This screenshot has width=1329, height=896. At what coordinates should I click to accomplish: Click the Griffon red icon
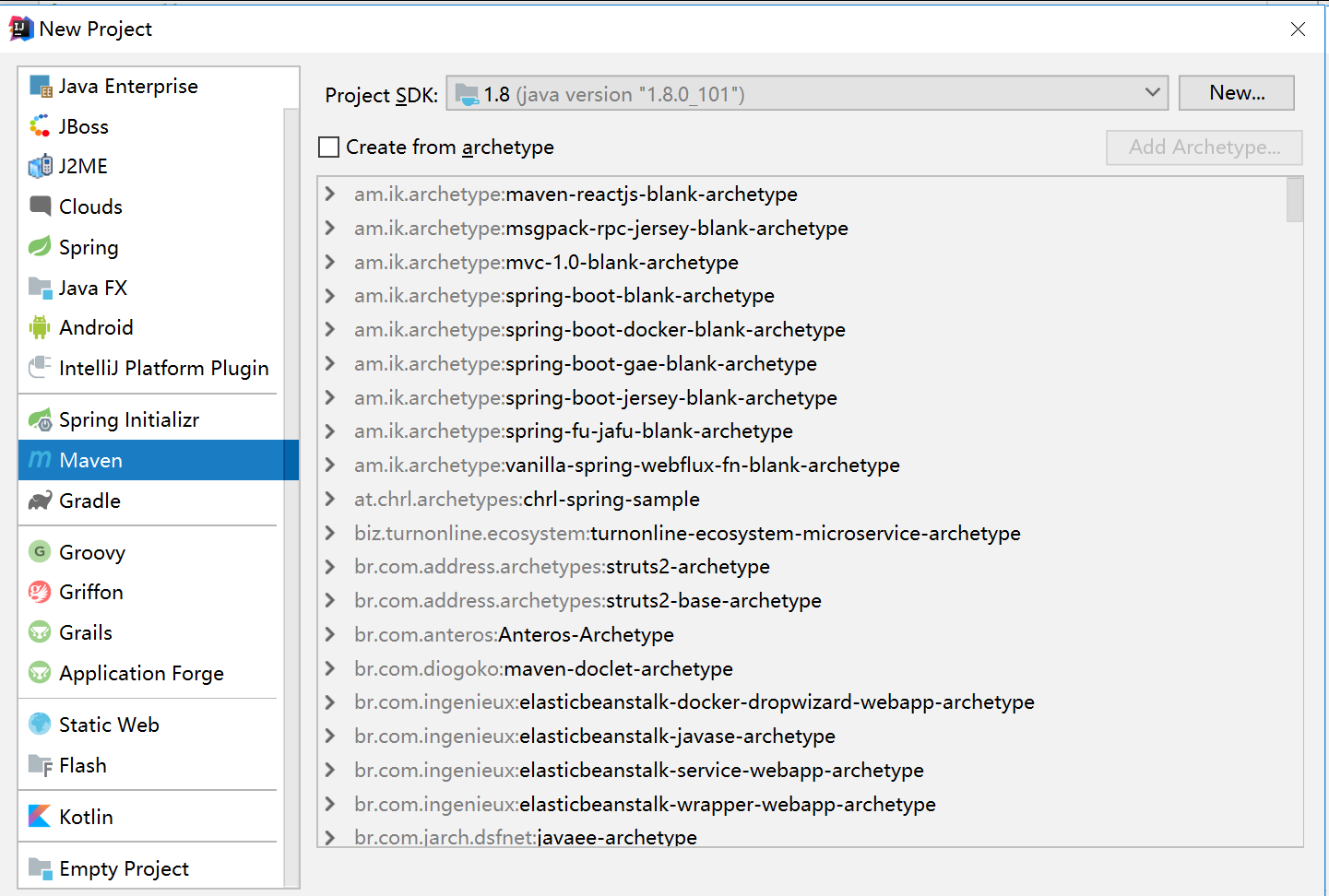(x=41, y=592)
